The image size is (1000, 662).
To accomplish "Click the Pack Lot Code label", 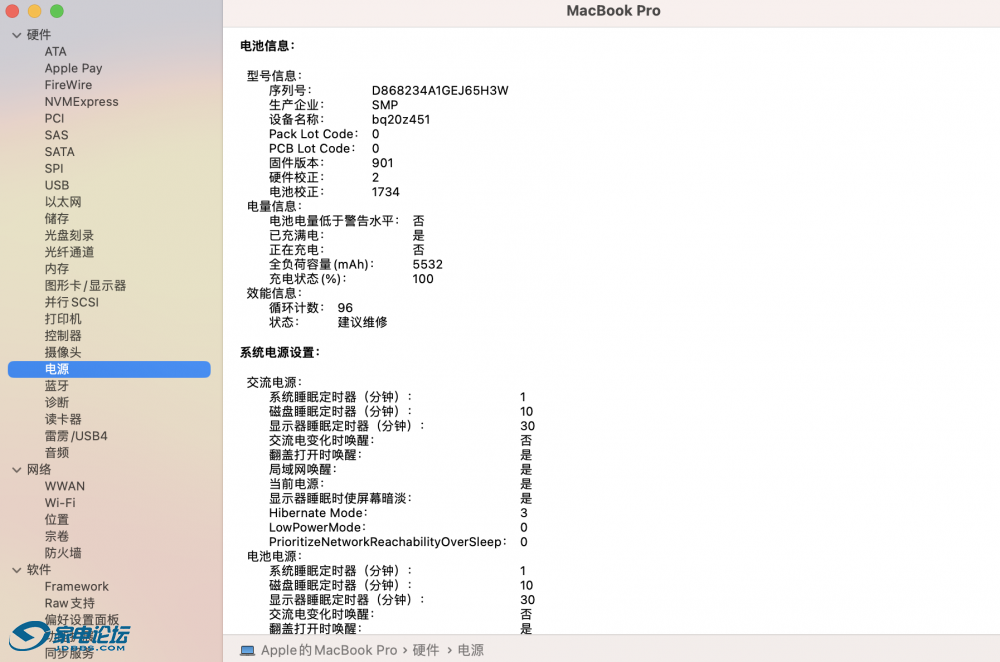I will 313,134.
